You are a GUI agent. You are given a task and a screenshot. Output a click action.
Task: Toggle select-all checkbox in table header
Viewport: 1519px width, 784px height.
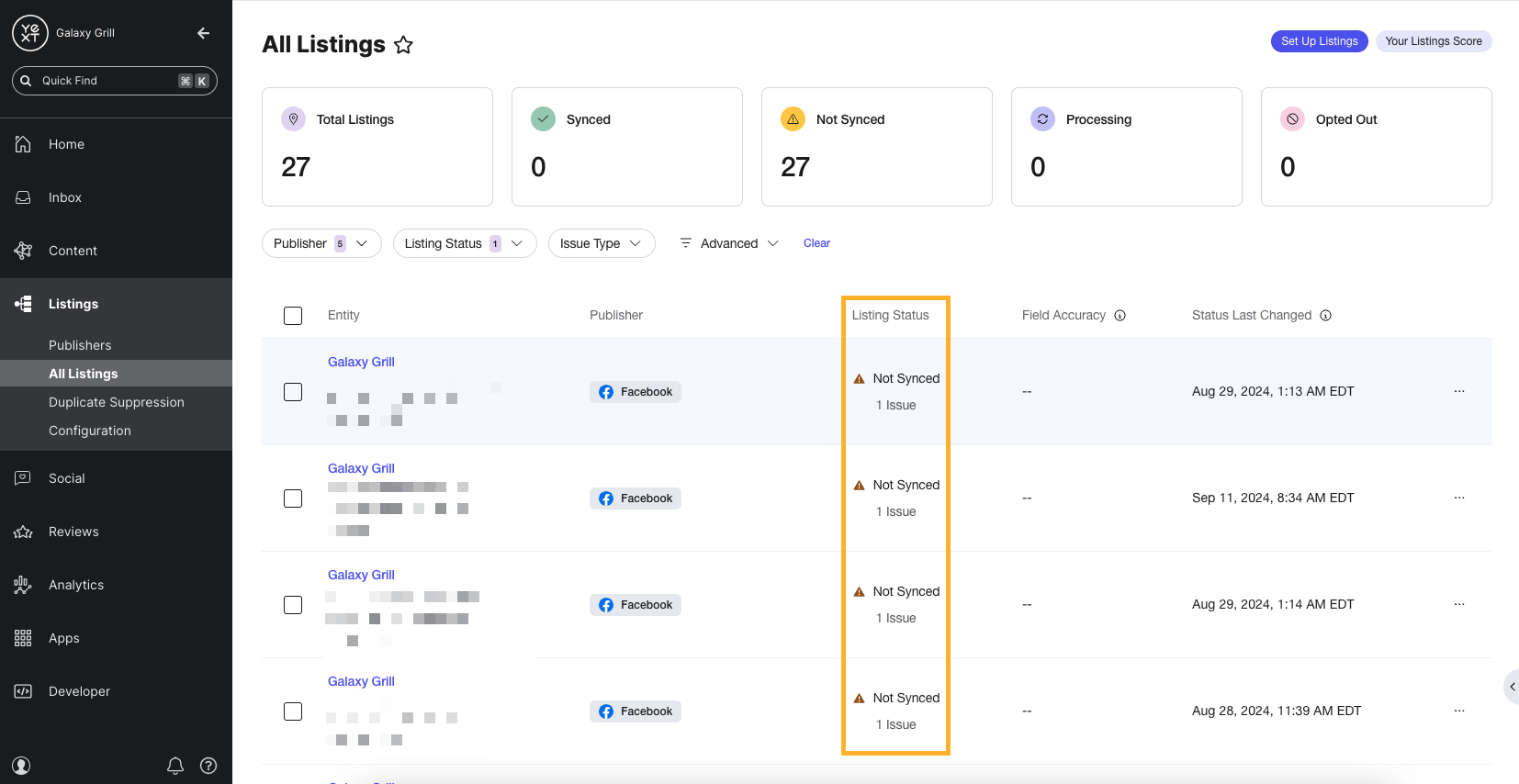293,316
